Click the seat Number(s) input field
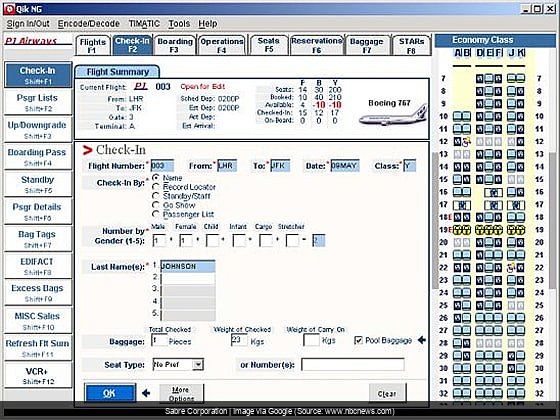The height and width of the screenshot is (420, 560). (x=353, y=365)
